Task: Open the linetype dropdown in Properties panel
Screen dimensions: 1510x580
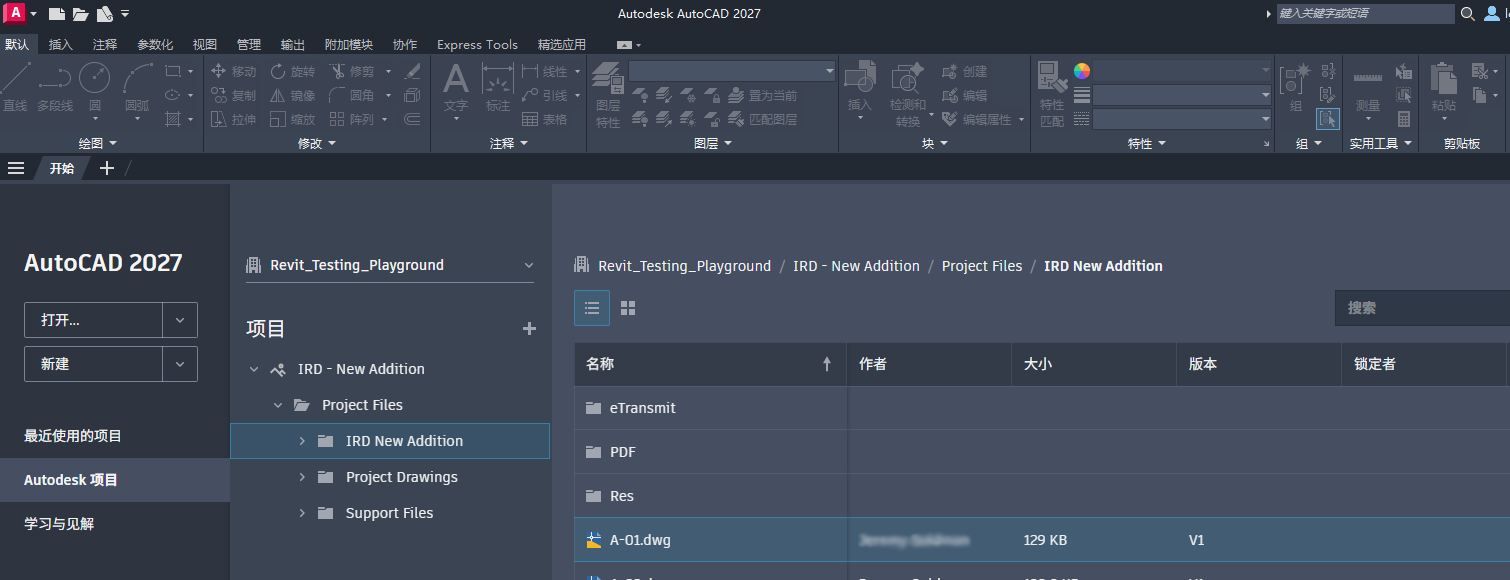Action: point(1182,119)
